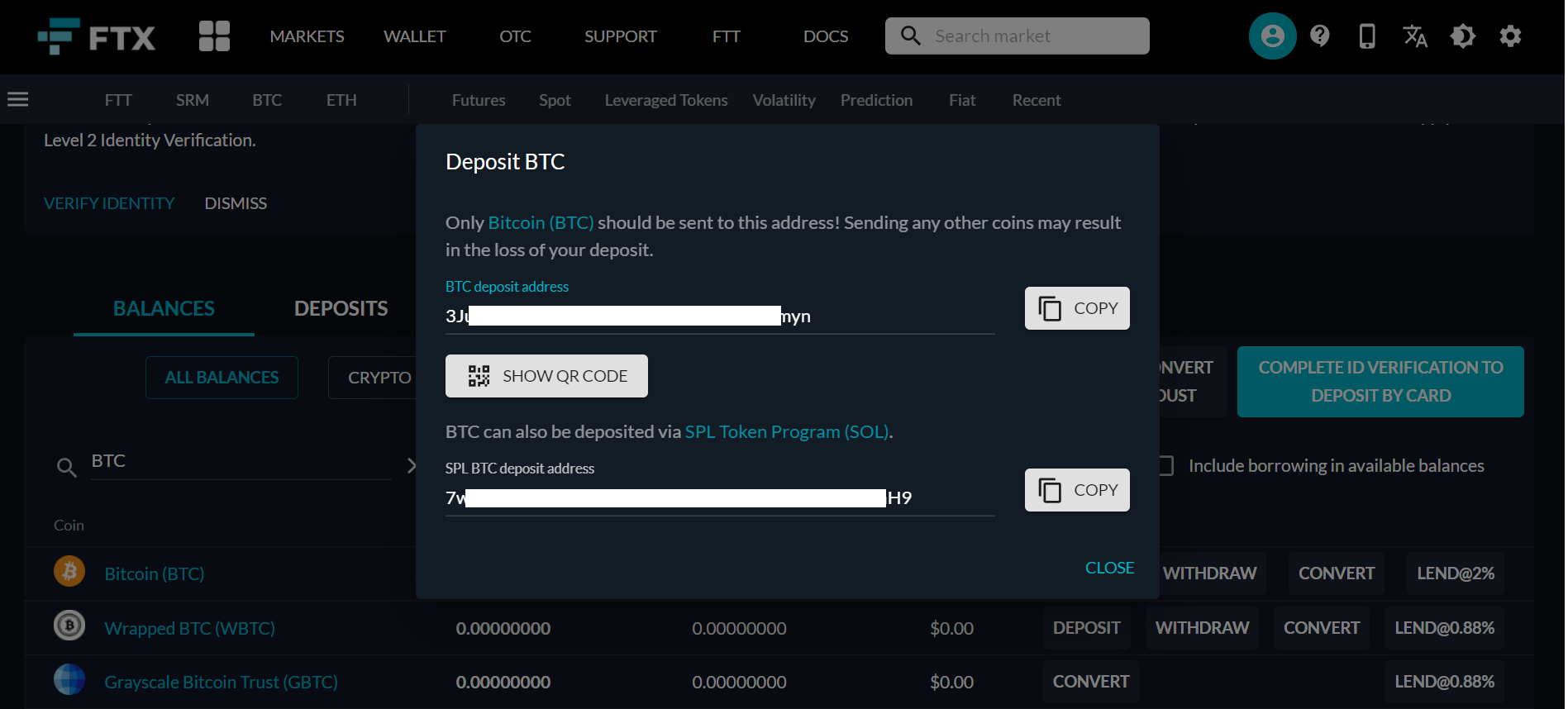Open the account profile icon
This screenshot has width=1568, height=709.
coord(1272,36)
